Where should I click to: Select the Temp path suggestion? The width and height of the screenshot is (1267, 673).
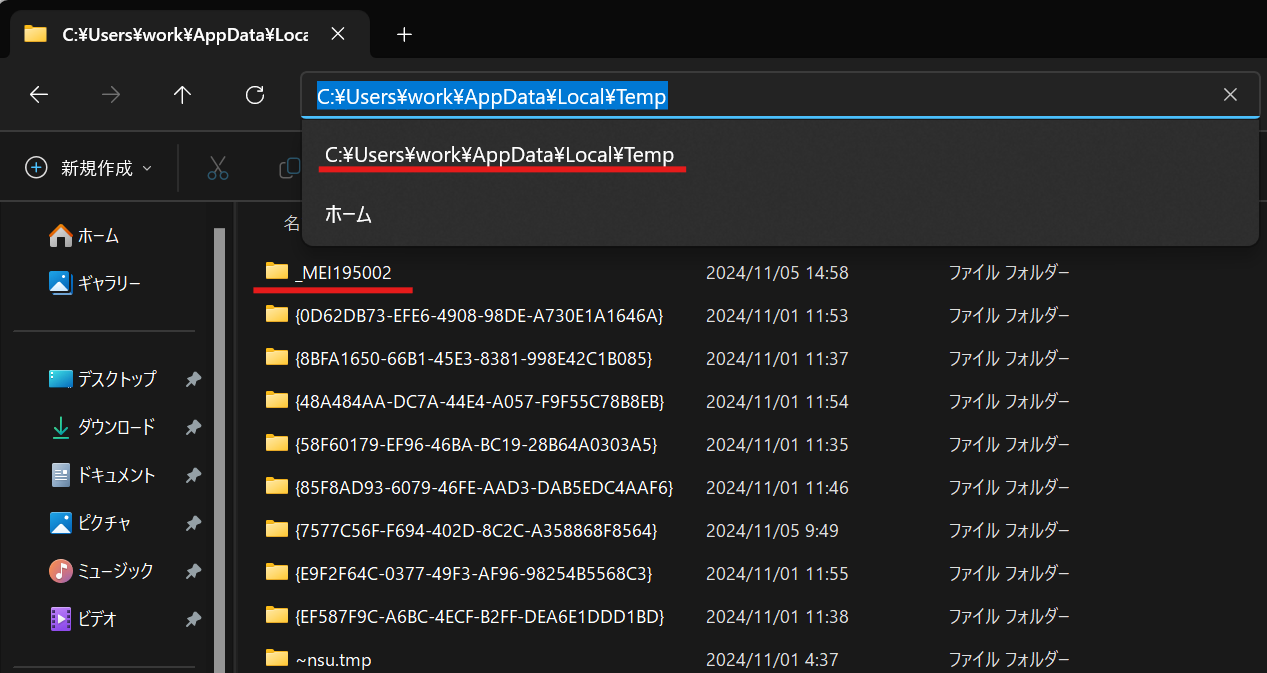(x=499, y=155)
